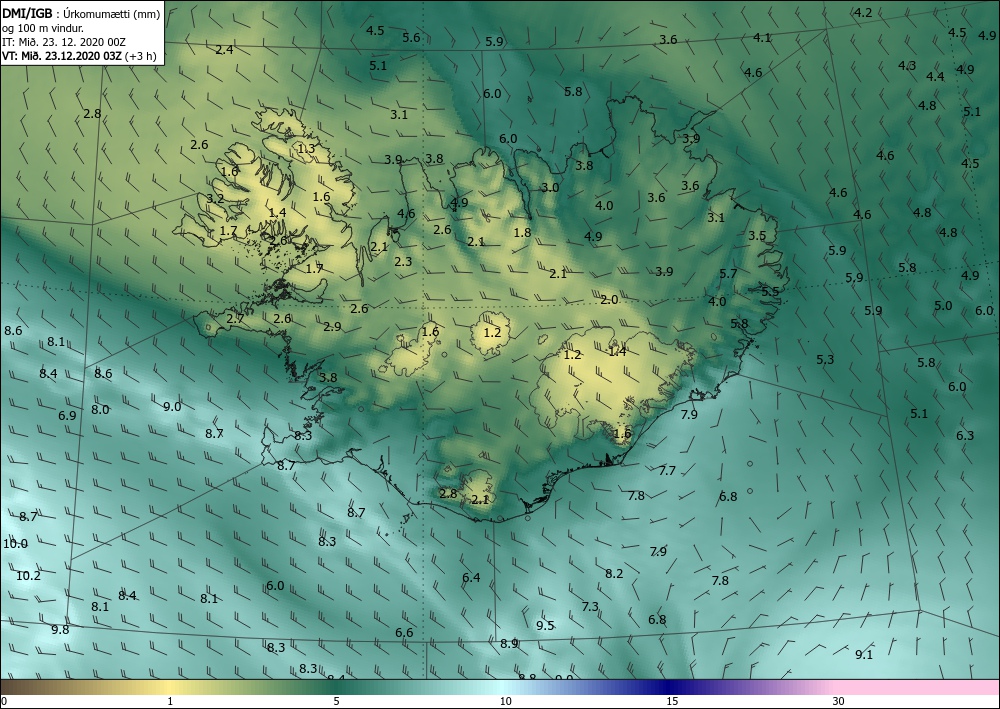Click the 3.0 value on the map

pyautogui.click(x=550, y=187)
